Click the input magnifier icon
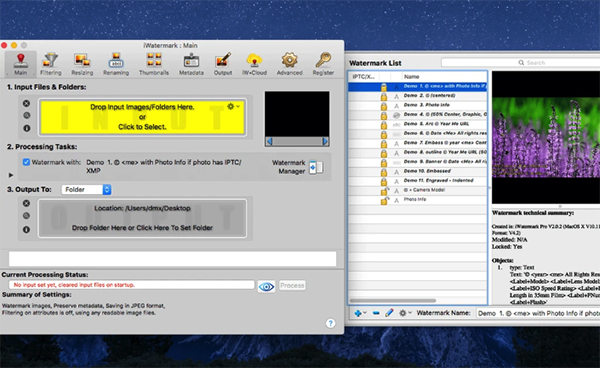Screen dimensions: 600x368 [26, 115]
